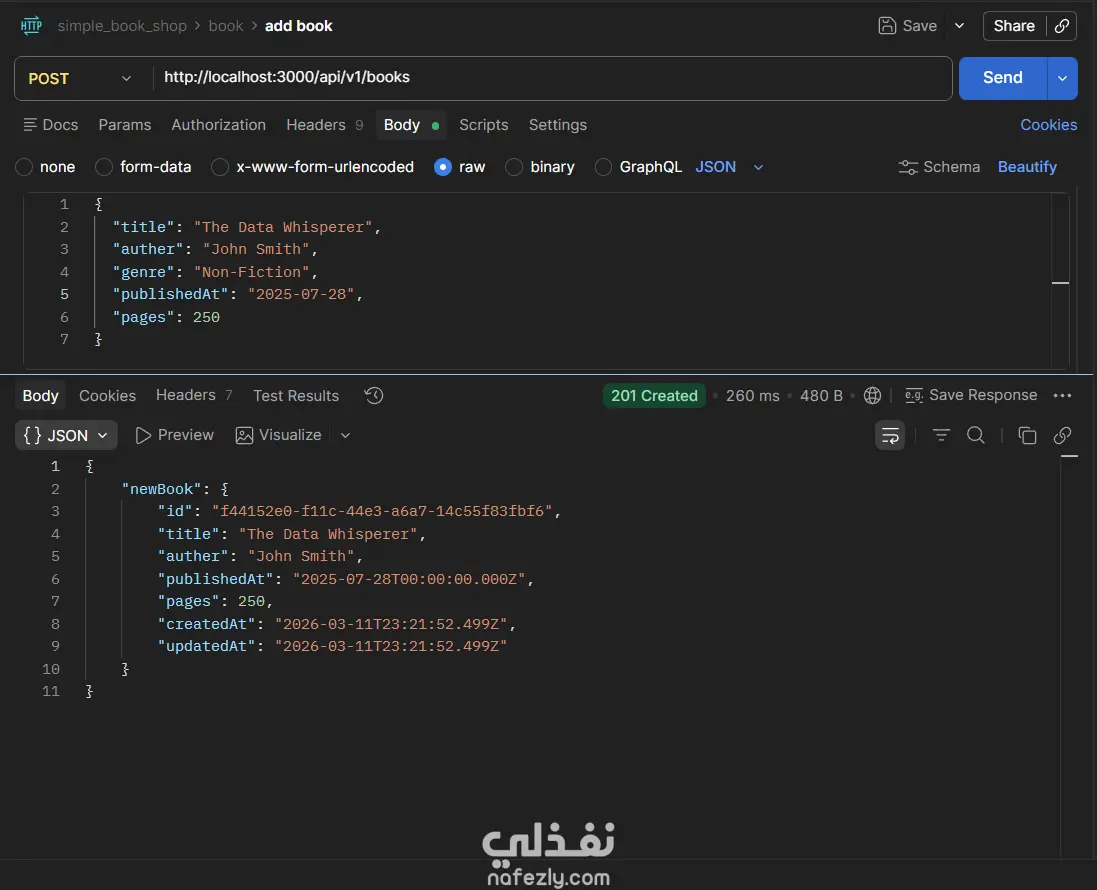Expand the Send button arrow options
The width and height of the screenshot is (1097, 890).
1062,78
